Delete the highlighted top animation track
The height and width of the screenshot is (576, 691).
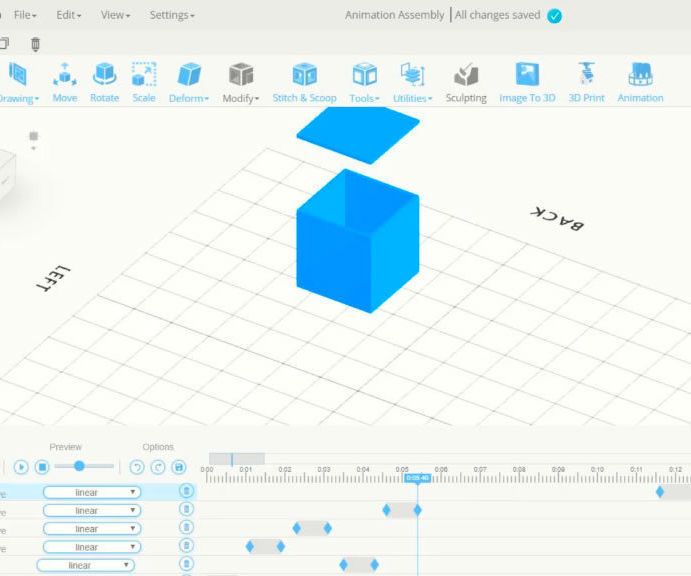(186, 491)
